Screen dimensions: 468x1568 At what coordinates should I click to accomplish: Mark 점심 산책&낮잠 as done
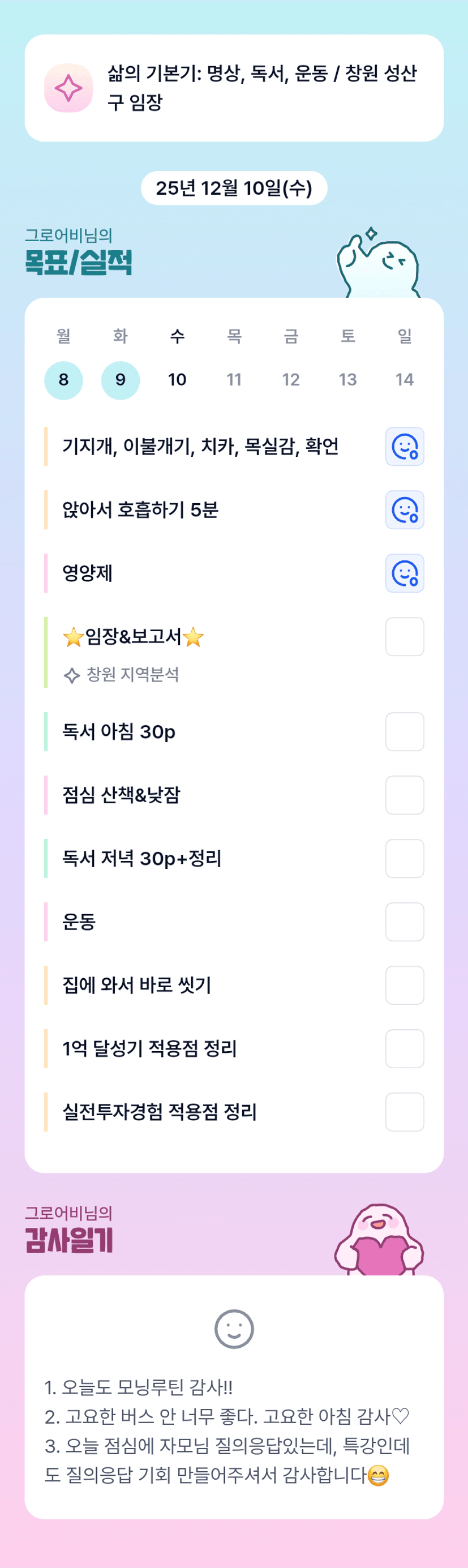[405, 795]
